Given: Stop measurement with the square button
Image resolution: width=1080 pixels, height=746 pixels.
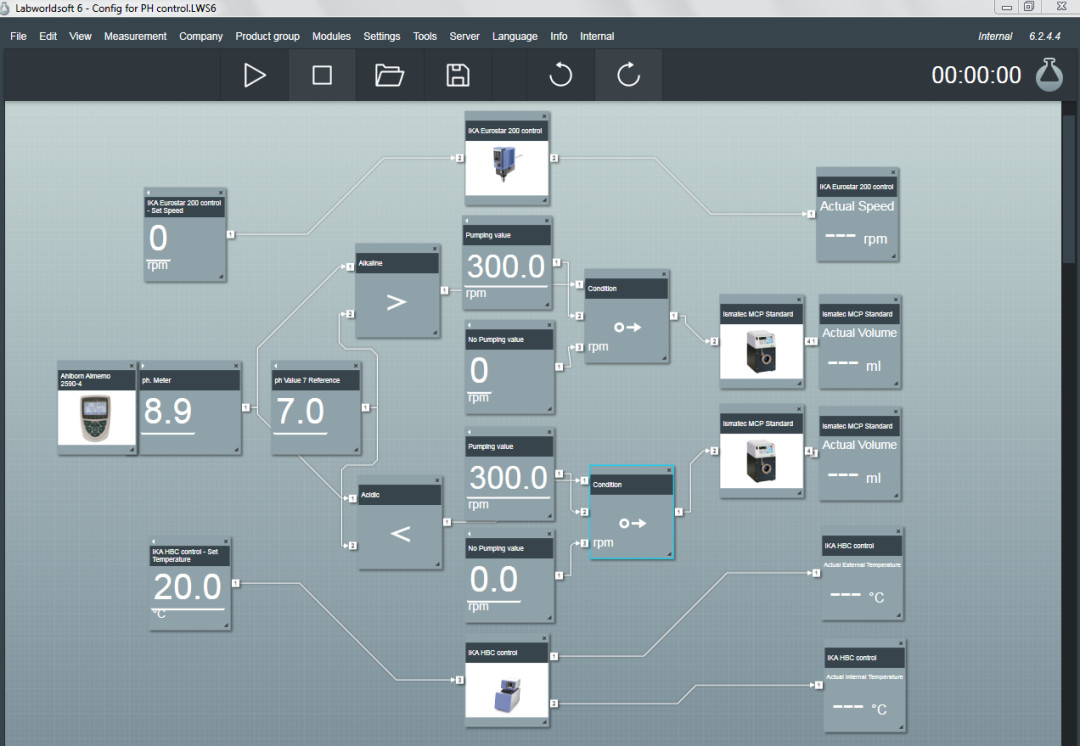Looking at the screenshot, I should click(x=322, y=75).
